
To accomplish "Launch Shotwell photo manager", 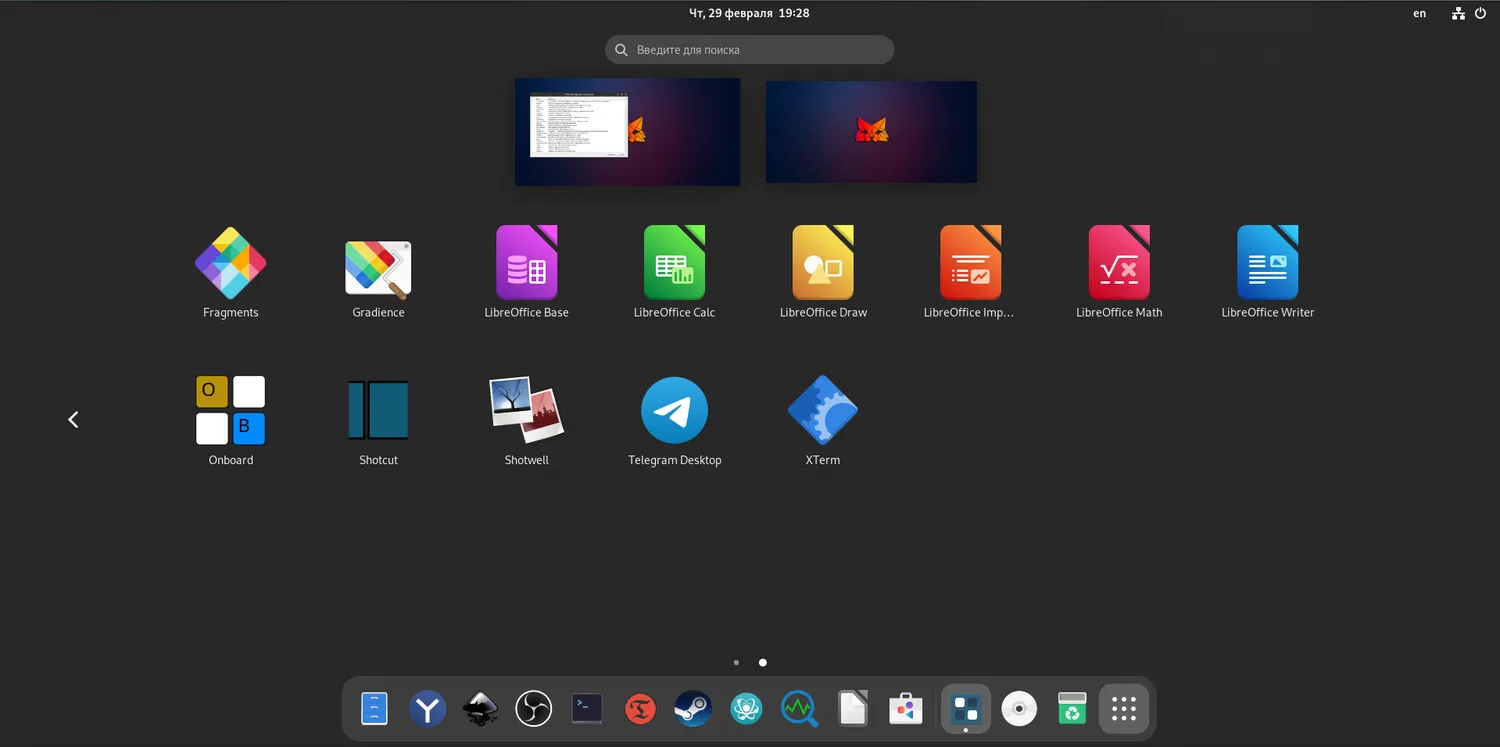I will point(527,410).
